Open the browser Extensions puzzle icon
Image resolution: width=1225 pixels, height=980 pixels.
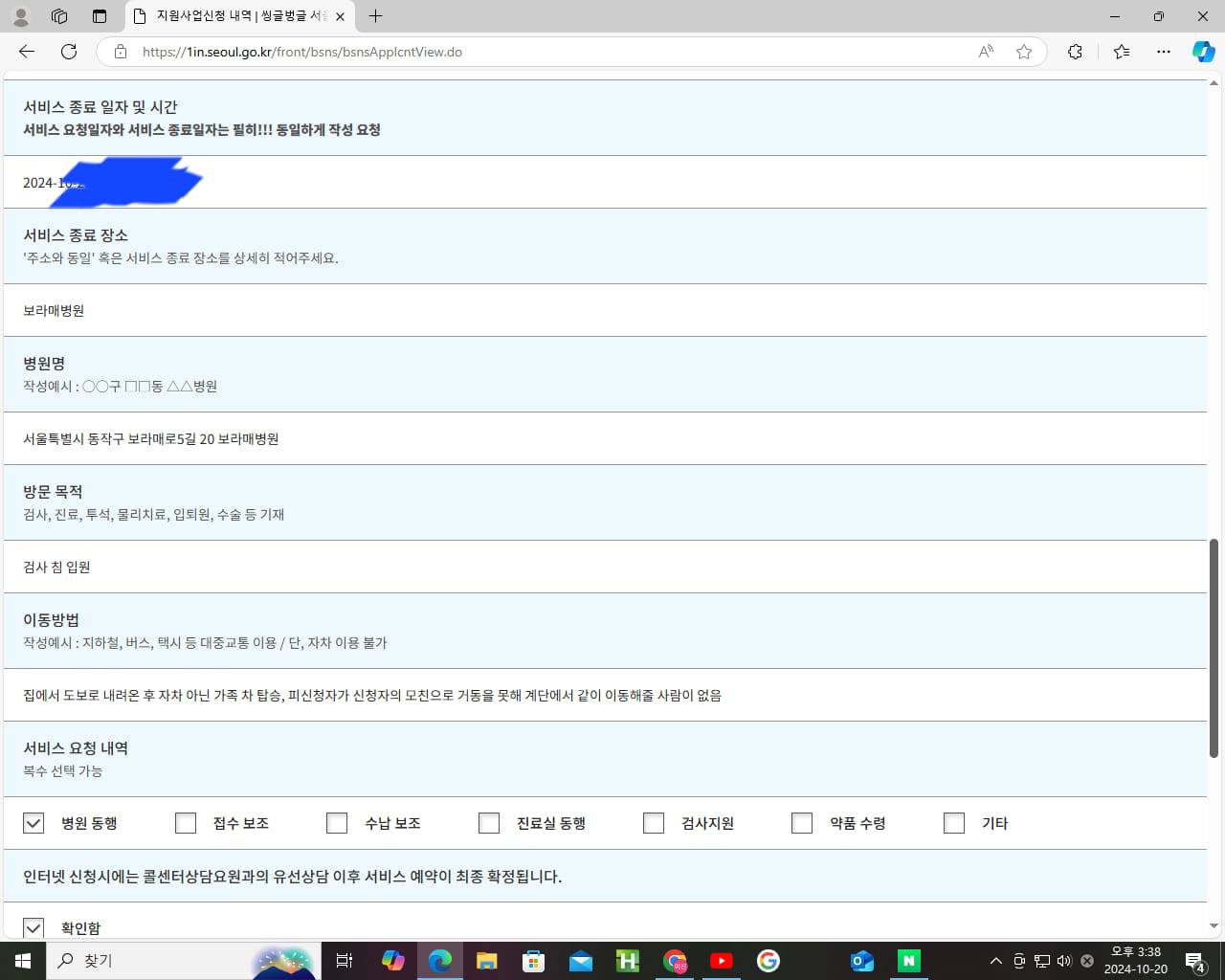point(1075,52)
